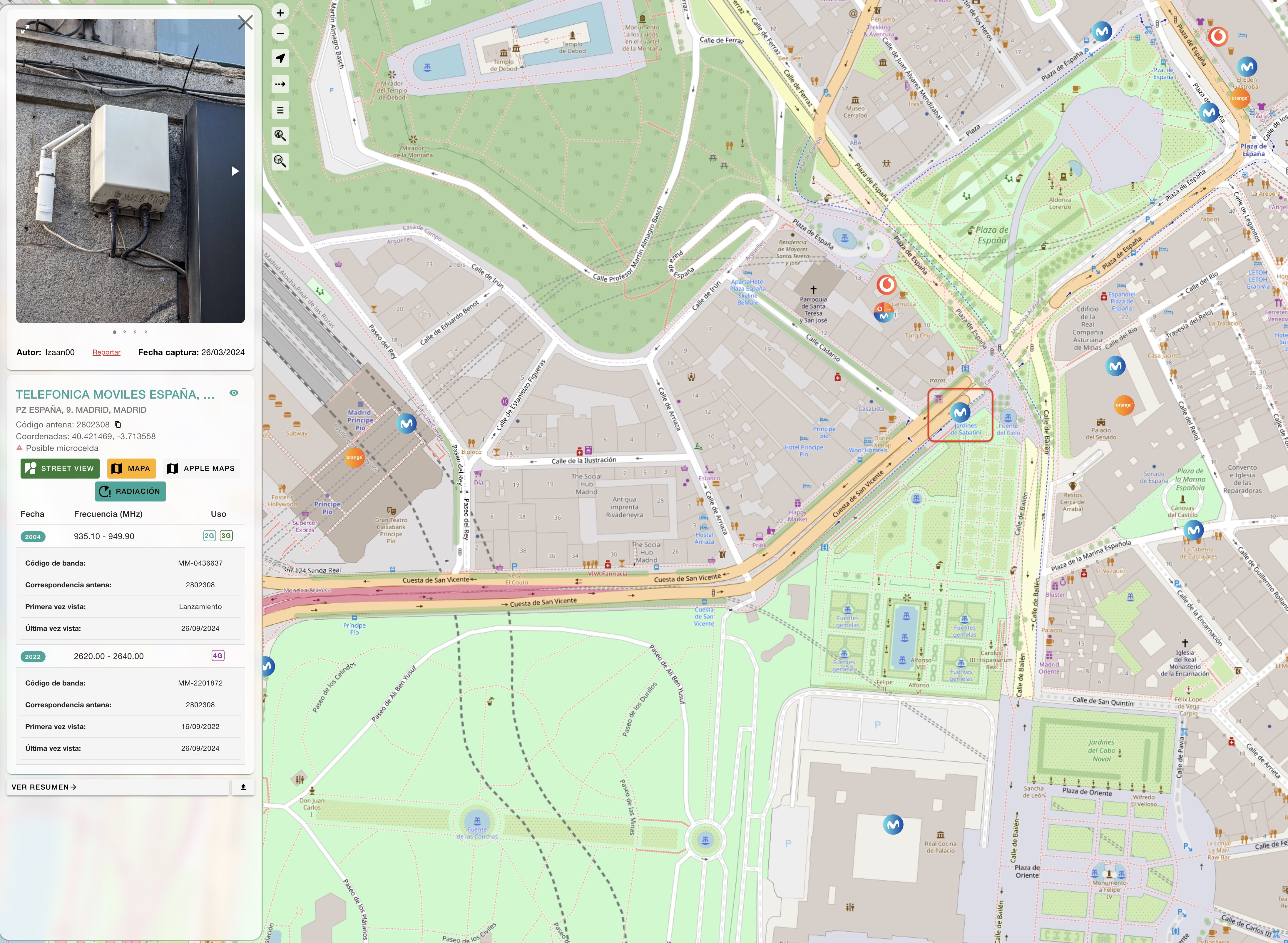This screenshot has width=1288, height=943.
Task: Open Street View for this antenna
Action: [x=60, y=469]
